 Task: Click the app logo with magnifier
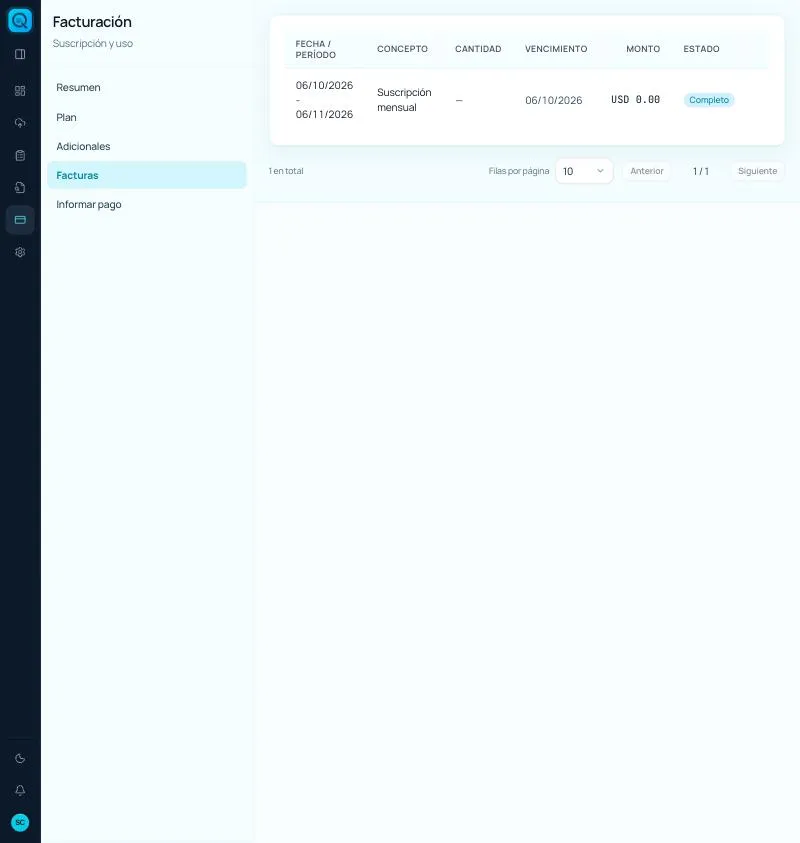click(x=20, y=20)
